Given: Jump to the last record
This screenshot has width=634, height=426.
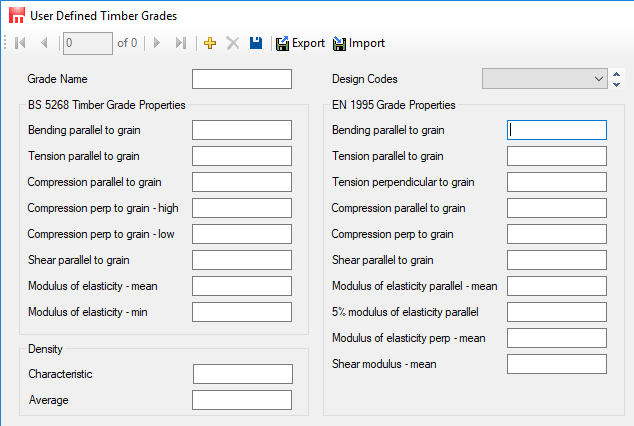Looking at the screenshot, I should coord(181,43).
